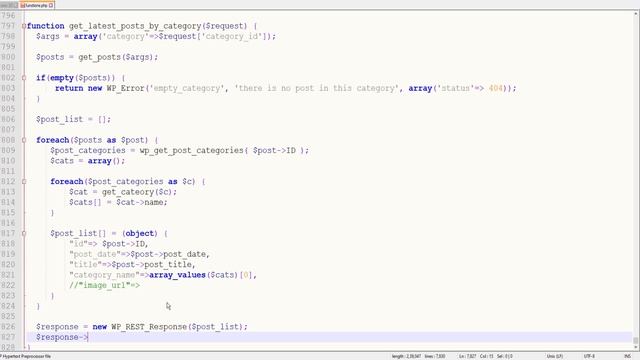This screenshot has width=640, height=360.
Task: Click the UTF-8 encoding in status bar
Action: pyautogui.click(x=589, y=356)
